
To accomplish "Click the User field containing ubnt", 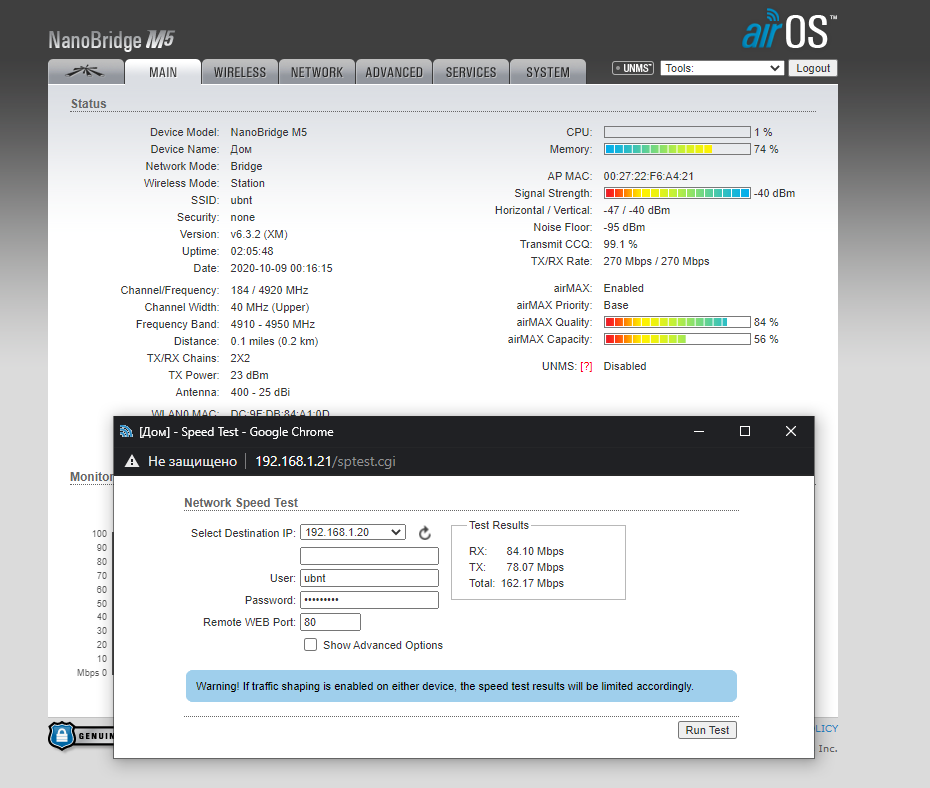I will (x=370, y=578).
